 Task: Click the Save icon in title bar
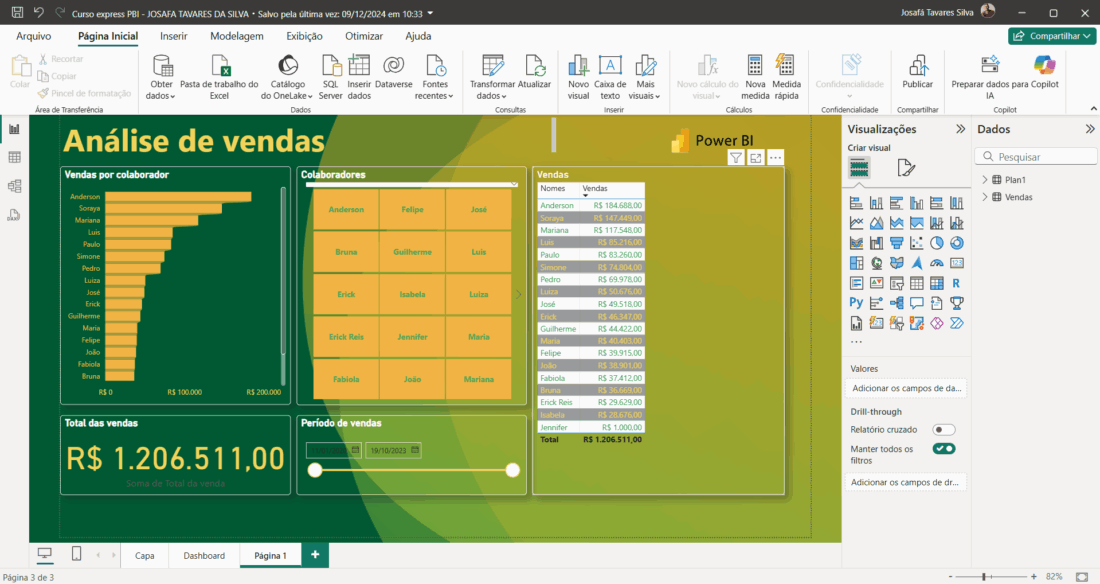[18, 13]
